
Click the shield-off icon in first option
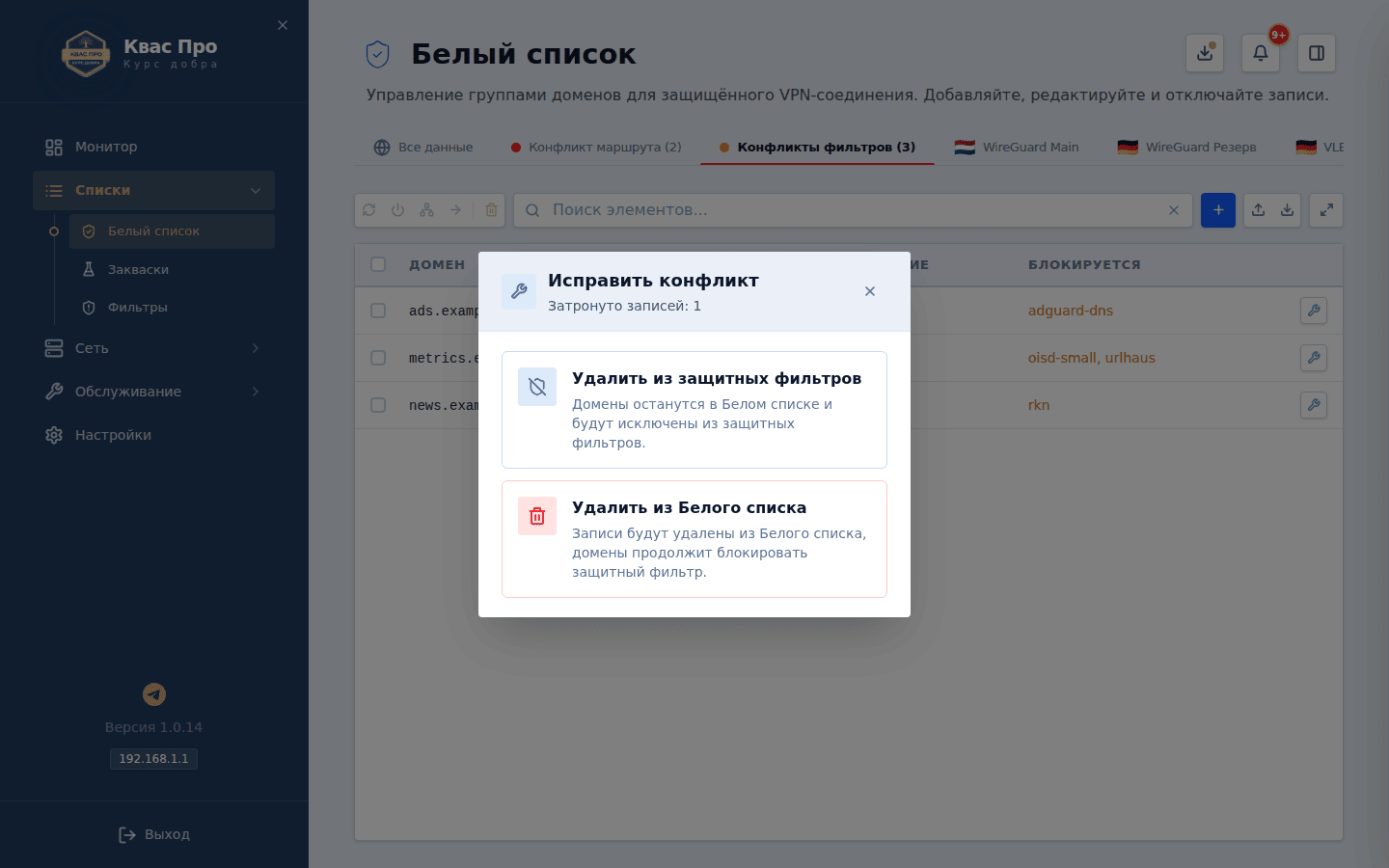[x=537, y=387]
